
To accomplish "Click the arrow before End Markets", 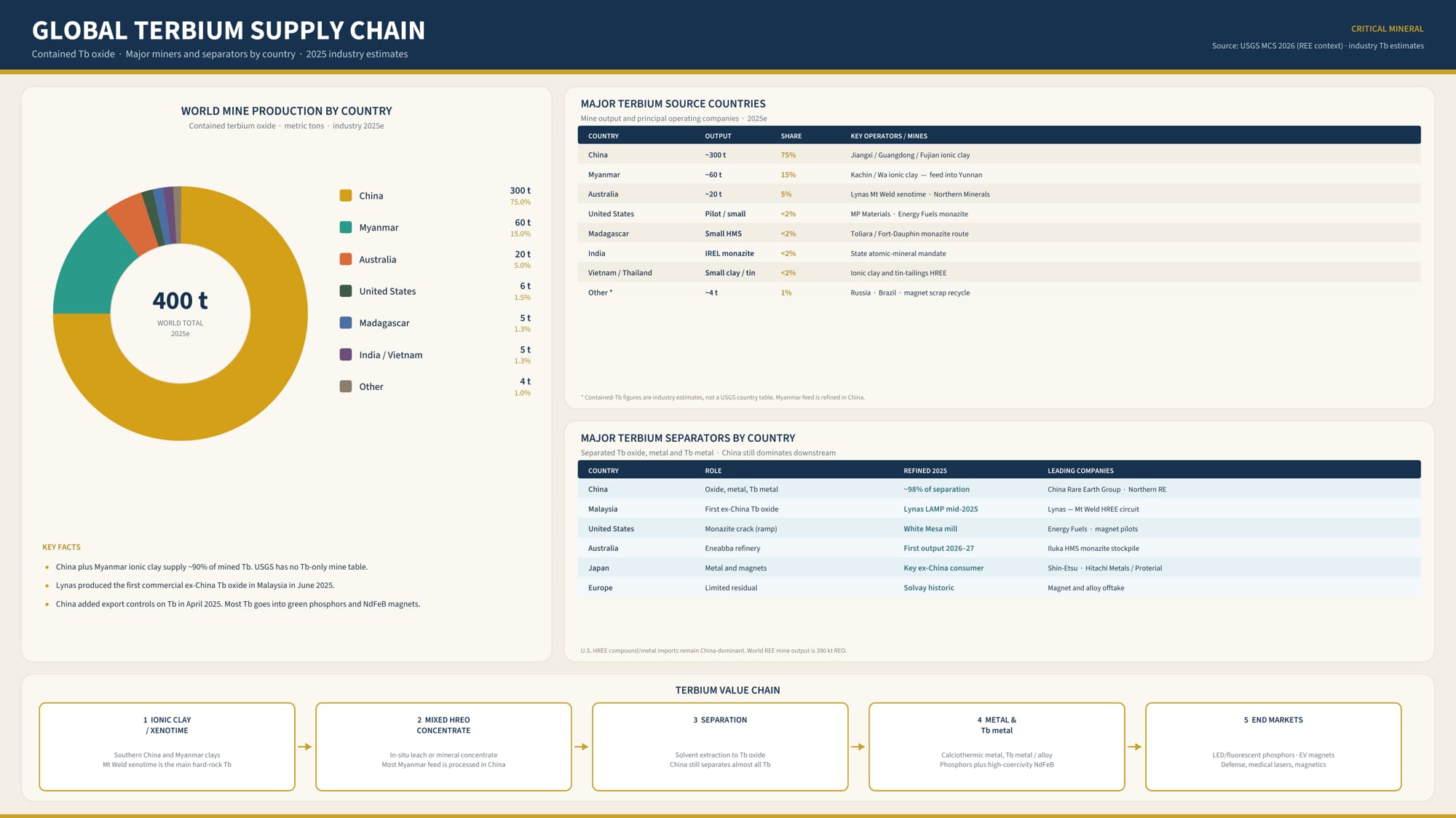I will [1135, 747].
